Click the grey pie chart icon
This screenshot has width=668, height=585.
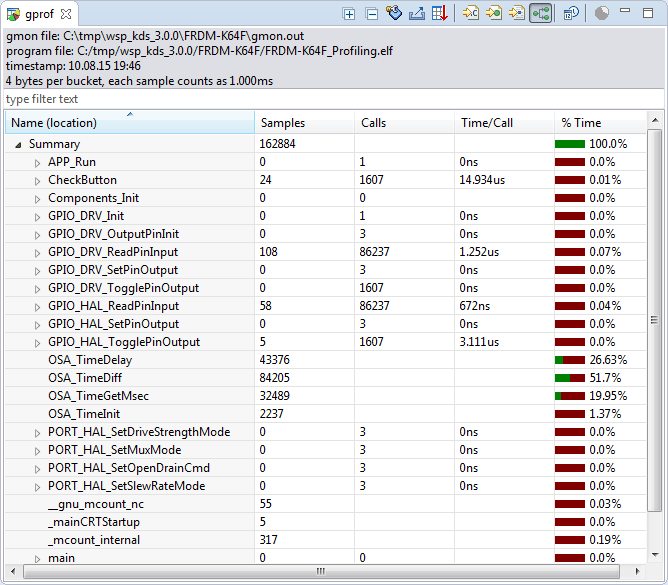pos(602,13)
